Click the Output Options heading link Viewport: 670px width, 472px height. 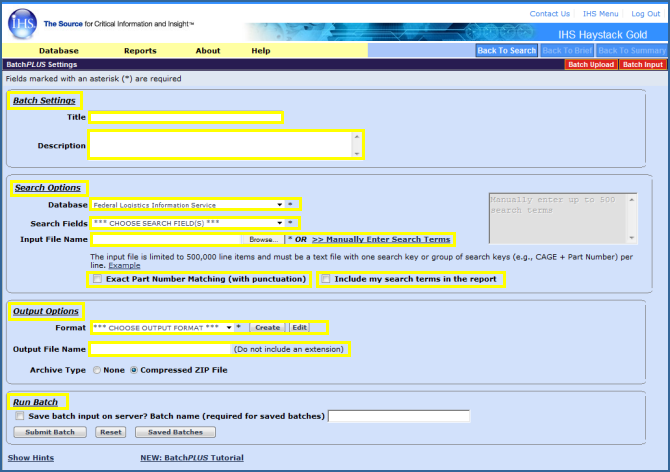[x=46, y=311]
